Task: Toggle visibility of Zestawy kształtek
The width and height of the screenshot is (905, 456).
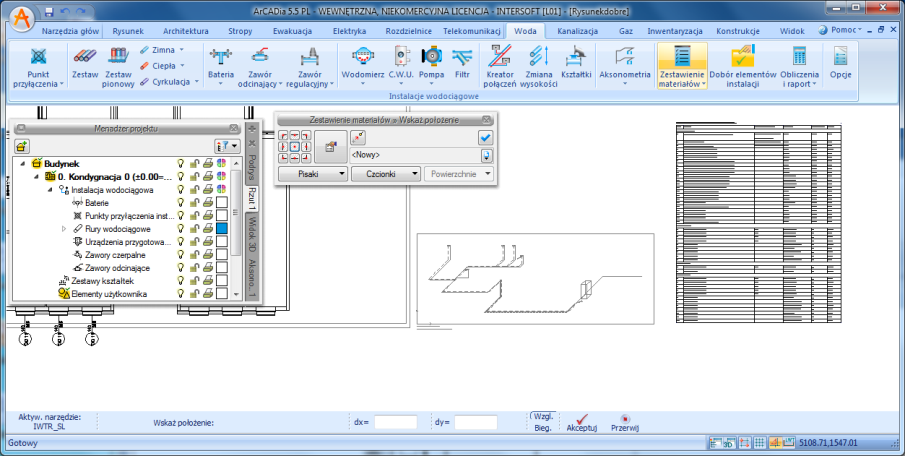Action: point(181,281)
